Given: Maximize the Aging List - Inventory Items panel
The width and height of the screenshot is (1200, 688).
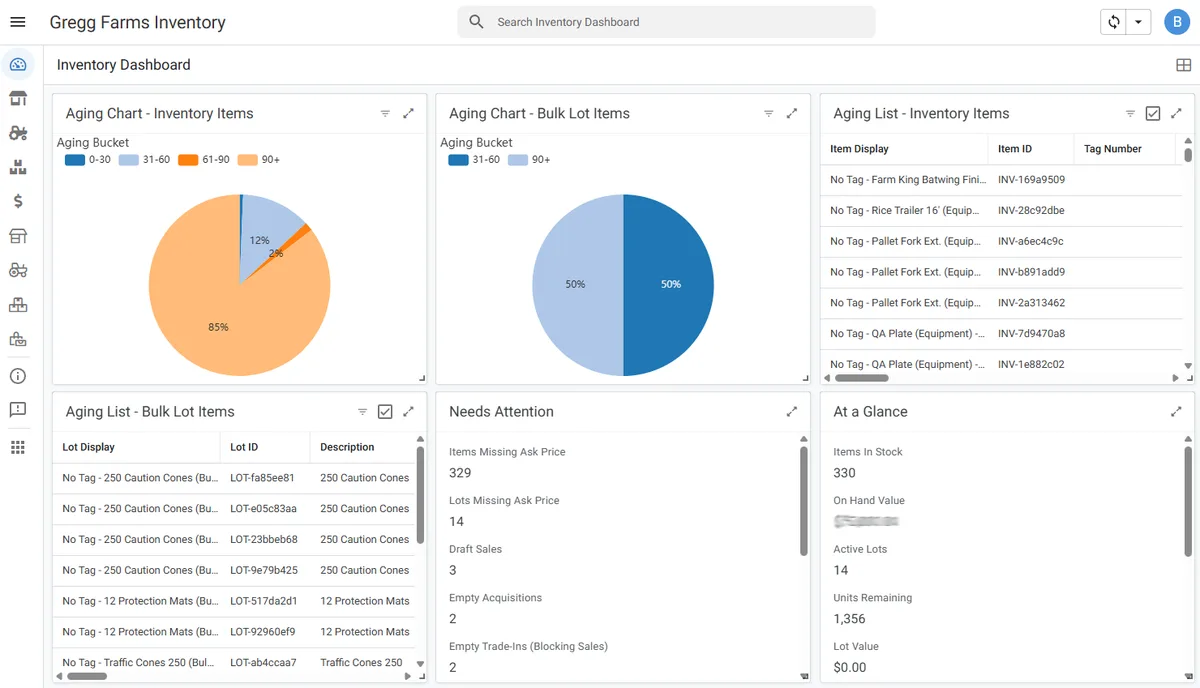Looking at the screenshot, I should coord(1176,114).
